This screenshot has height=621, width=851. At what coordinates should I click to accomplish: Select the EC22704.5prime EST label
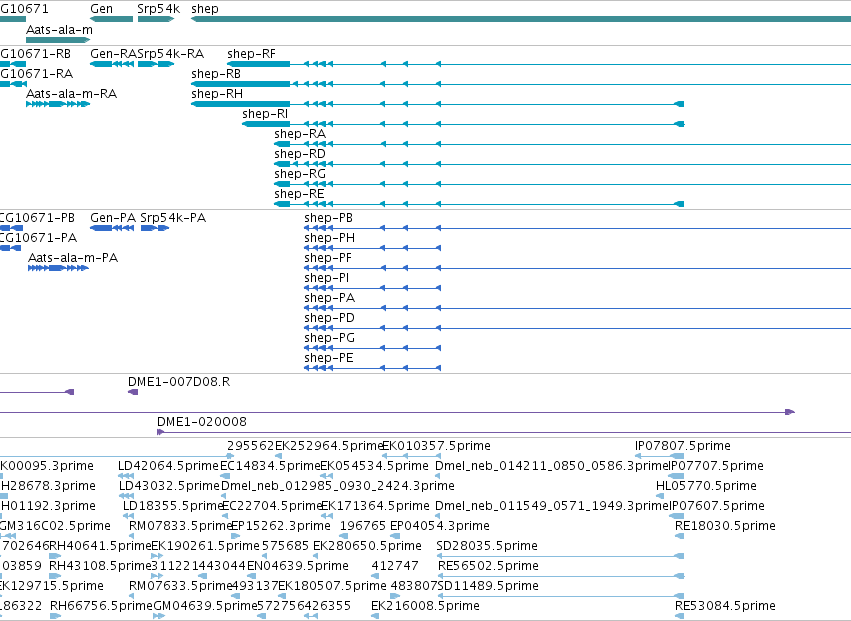273,506
